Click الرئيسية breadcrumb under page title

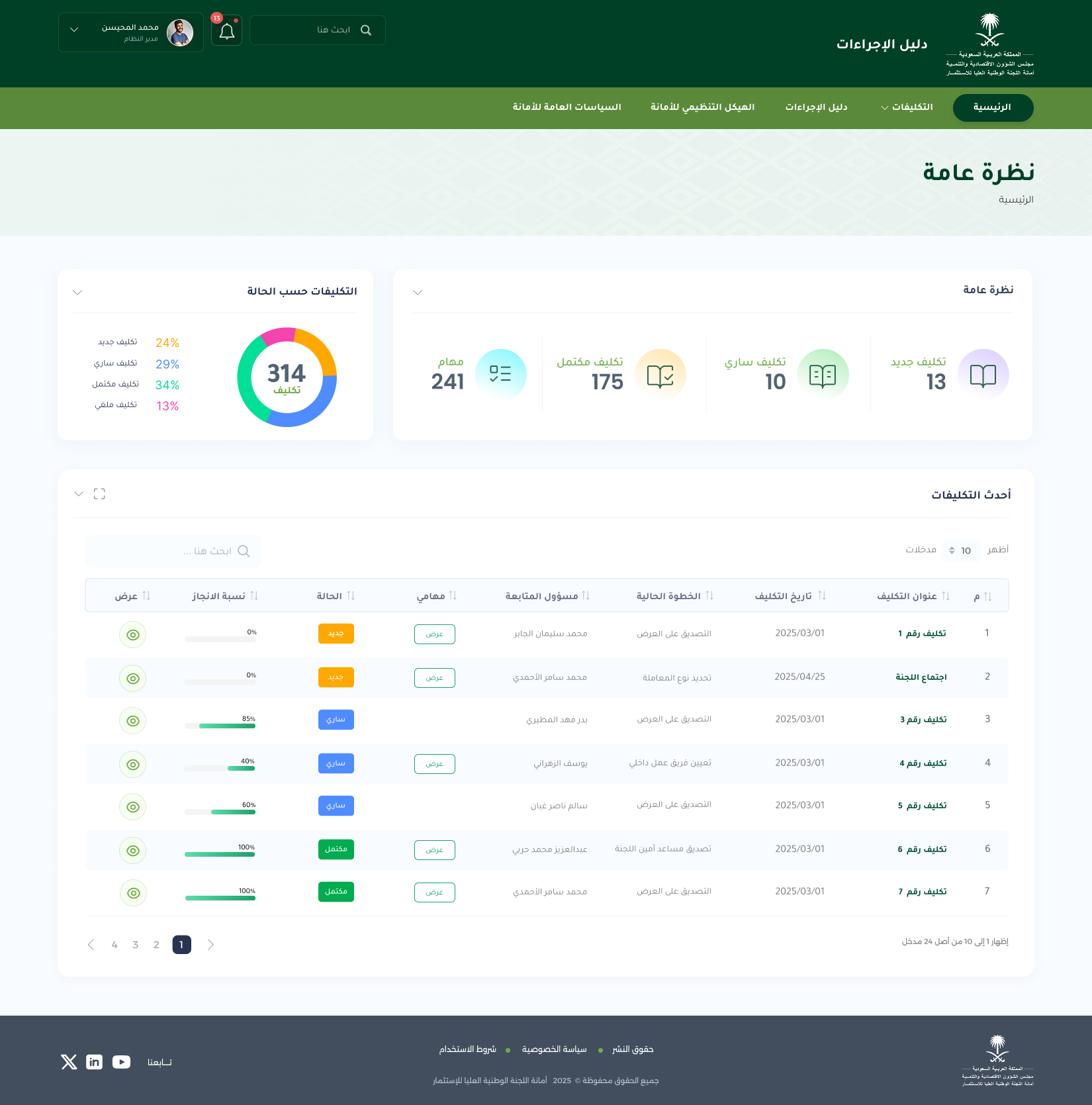(1017, 200)
